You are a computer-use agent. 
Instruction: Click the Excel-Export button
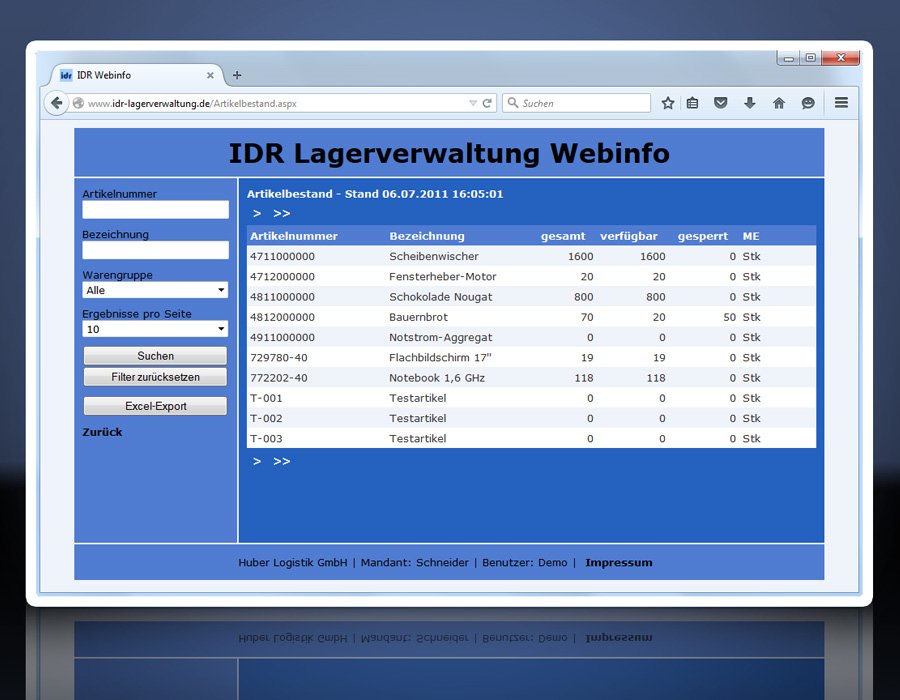155,406
